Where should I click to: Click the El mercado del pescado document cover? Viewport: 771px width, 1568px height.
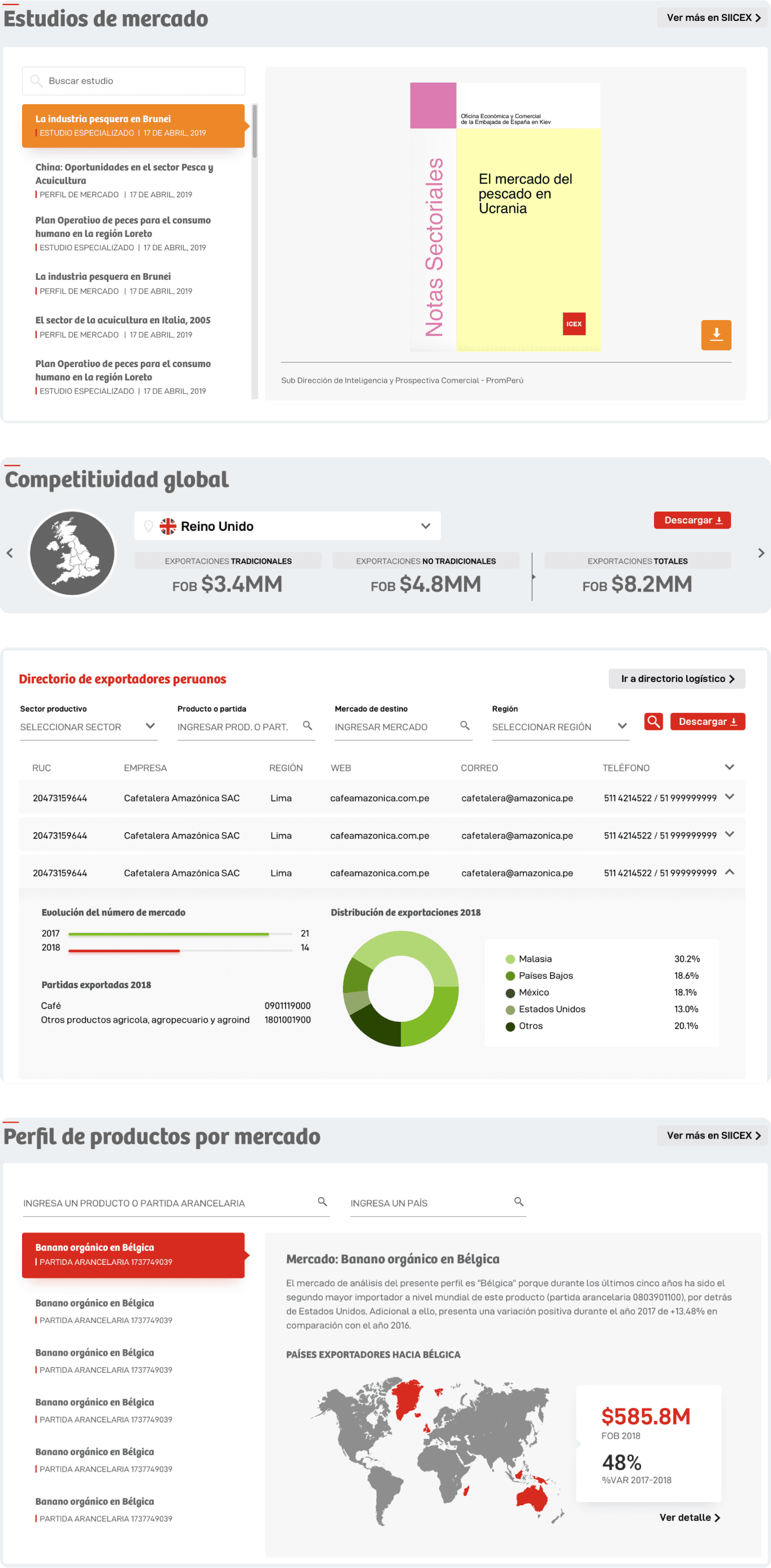(x=505, y=217)
